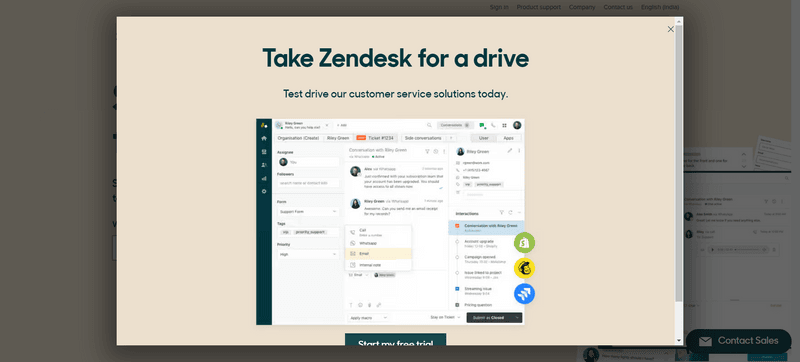Viewport: 800px width, 362px height.
Task: Click the Add tab button in preview header
Action: (x=342, y=125)
